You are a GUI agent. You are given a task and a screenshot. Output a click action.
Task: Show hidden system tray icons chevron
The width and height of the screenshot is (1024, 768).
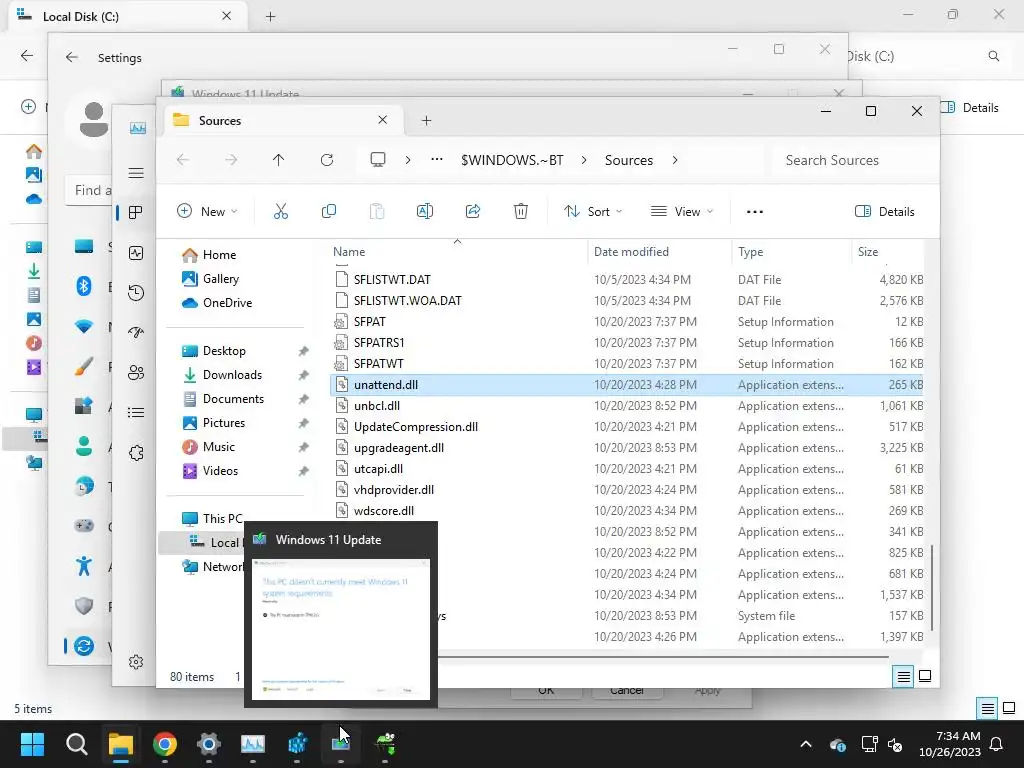pyautogui.click(x=806, y=744)
